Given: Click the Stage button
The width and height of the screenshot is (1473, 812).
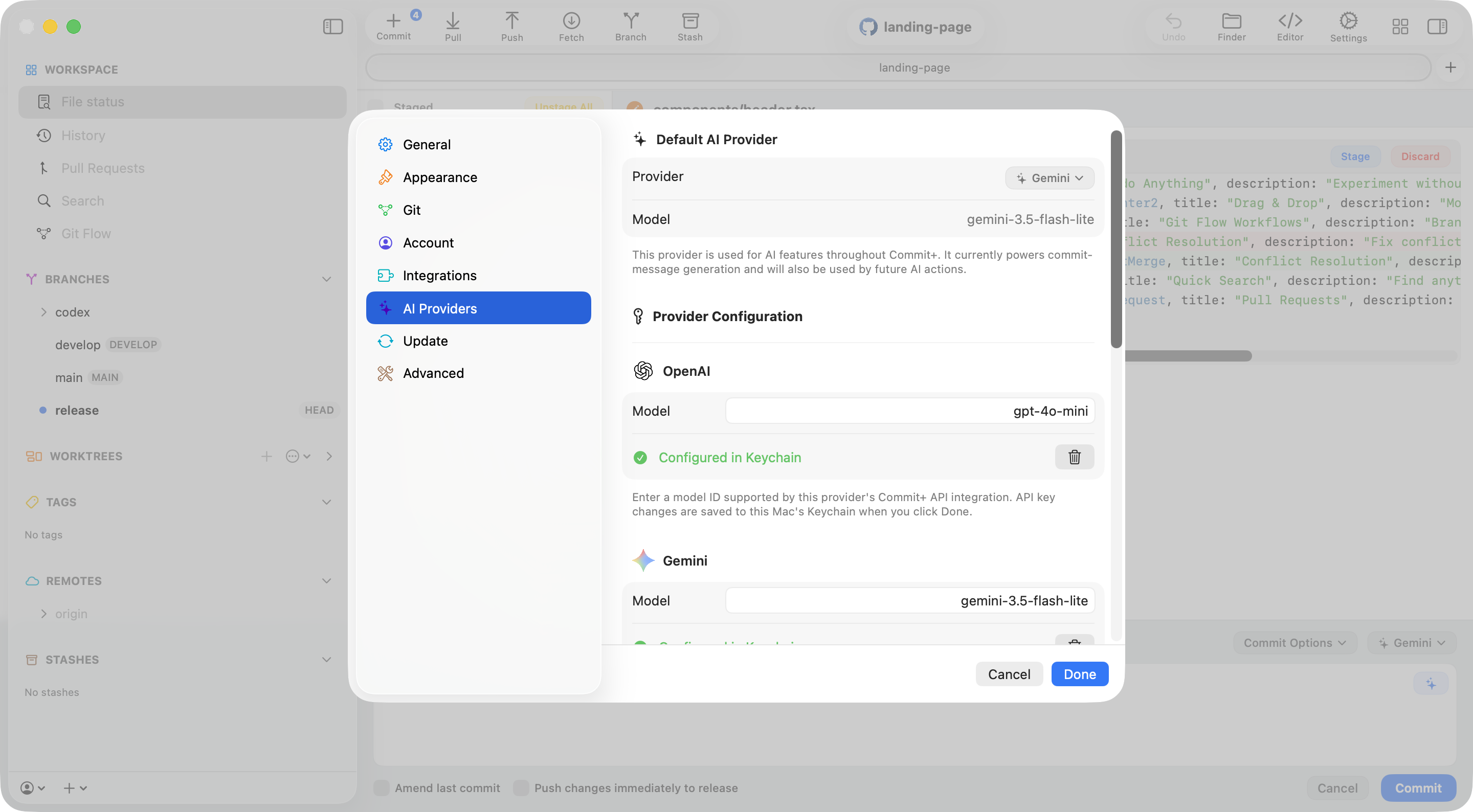Looking at the screenshot, I should [1355, 156].
